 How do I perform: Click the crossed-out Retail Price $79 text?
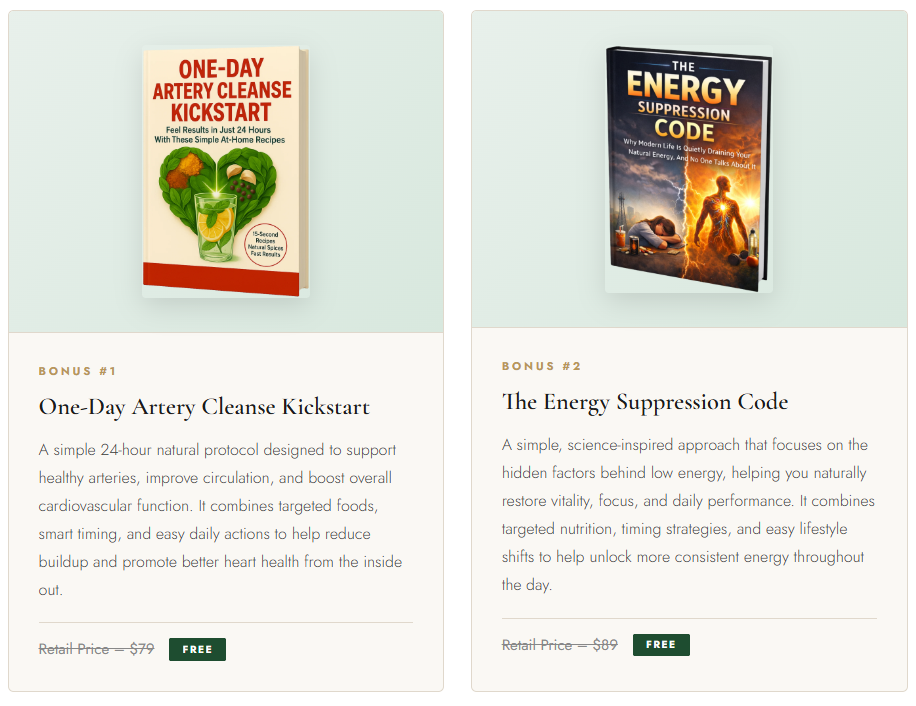point(96,649)
